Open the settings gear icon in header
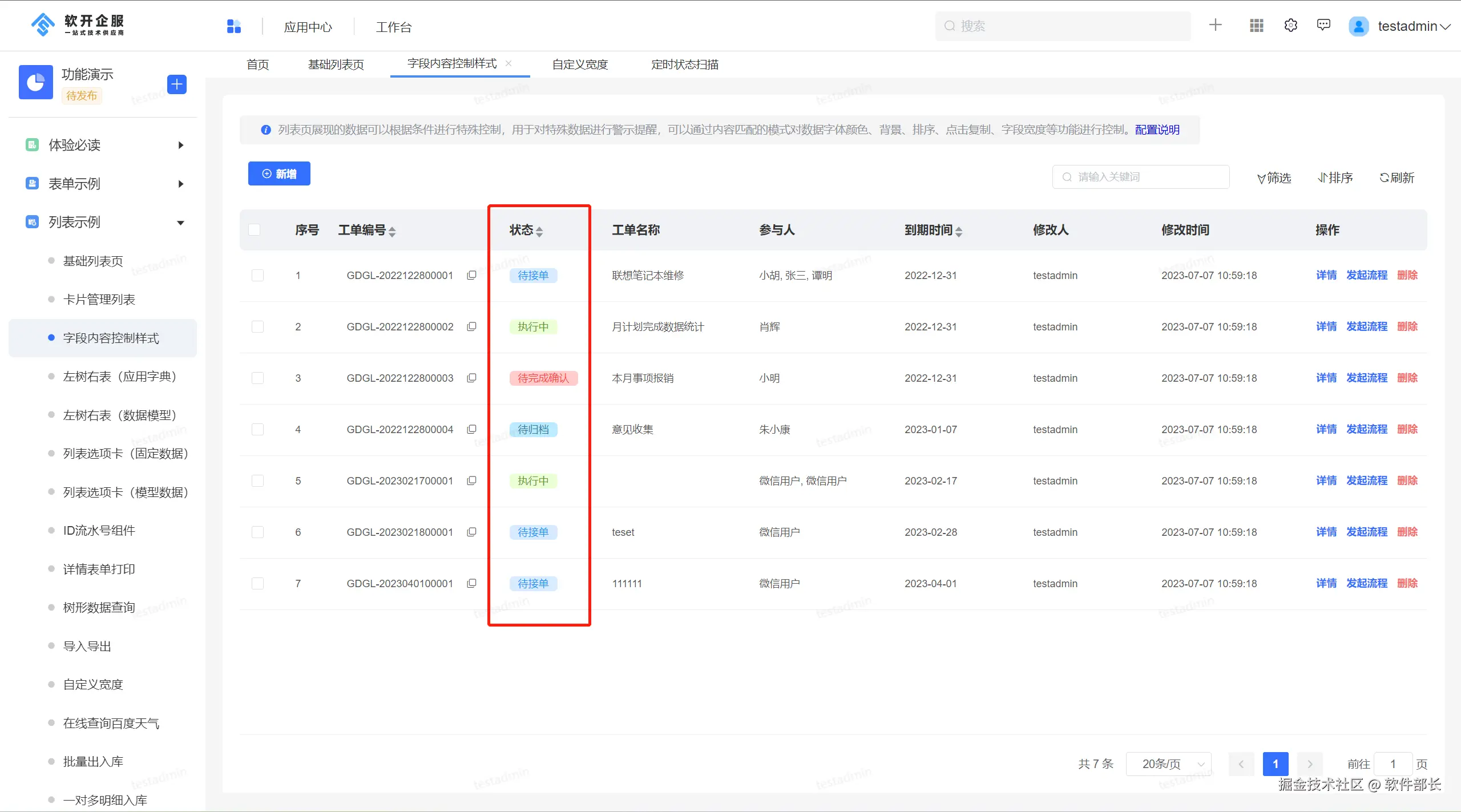 [1290, 26]
